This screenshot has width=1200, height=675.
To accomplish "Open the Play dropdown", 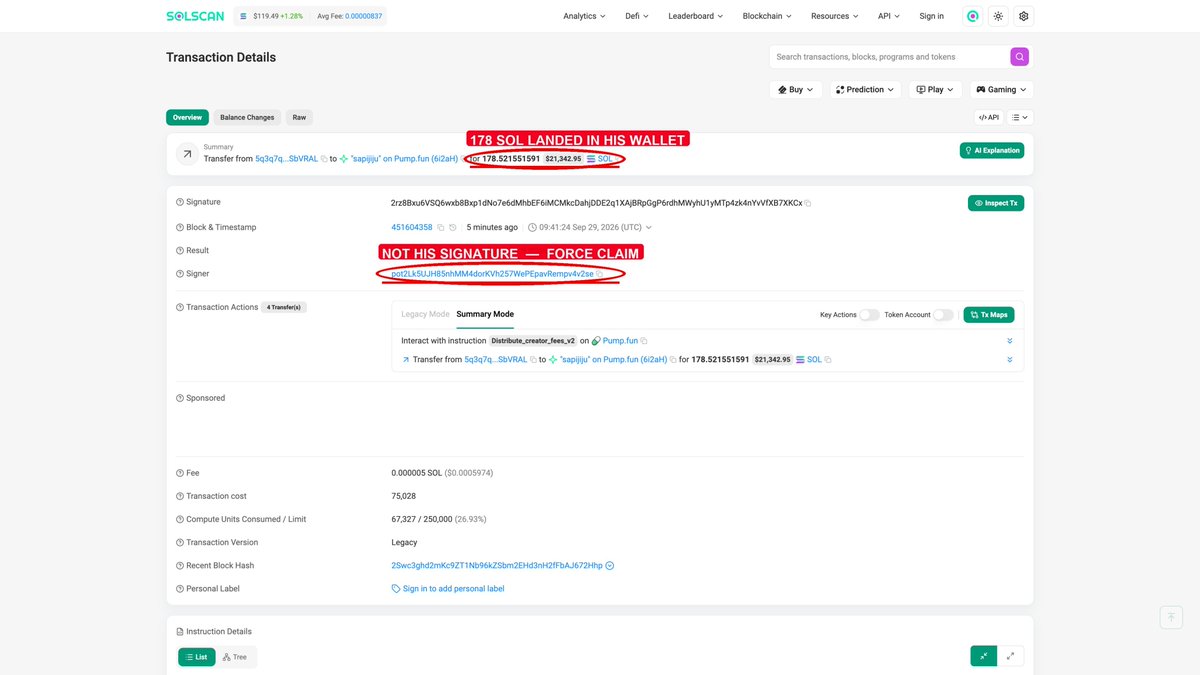I will pos(935,90).
